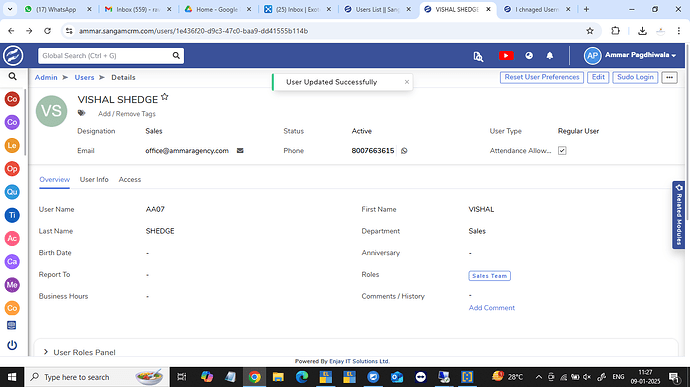Image resolution: width=690 pixels, height=387 pixels.
Task: Click the WhatsApp icon beside phone number
Action: click(404, 151)
